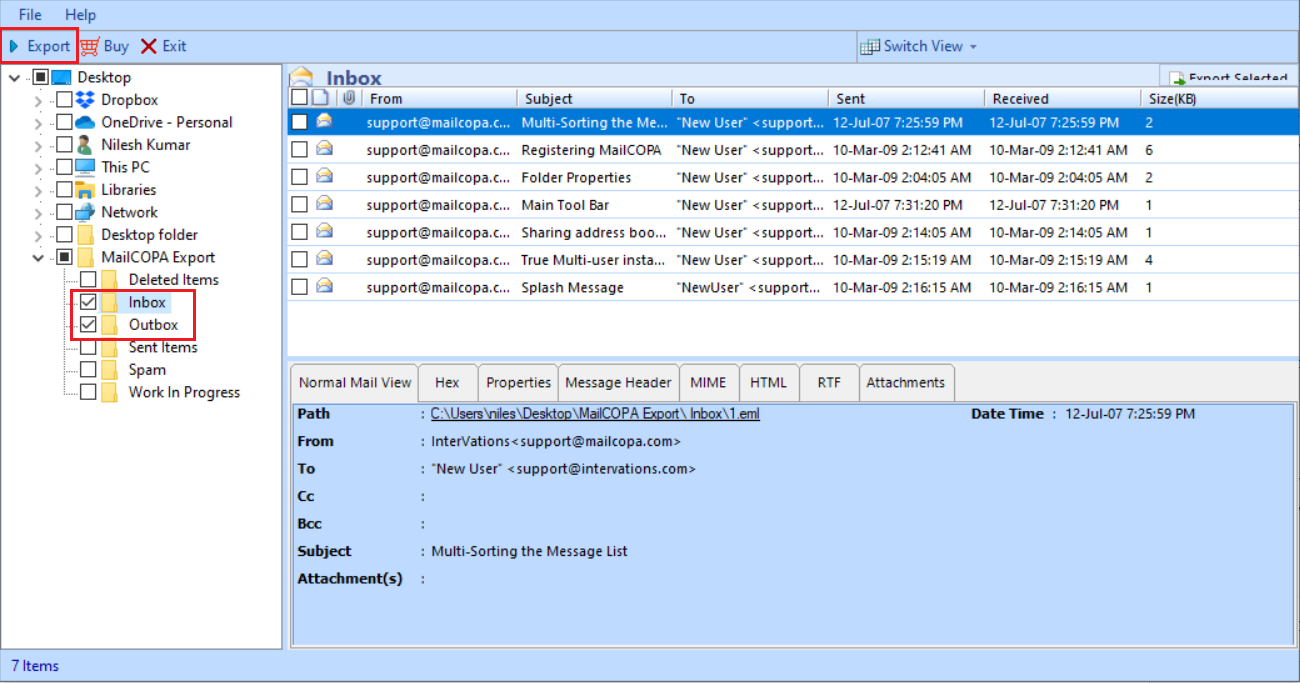Click the Spam folder icon

(110, 370)
